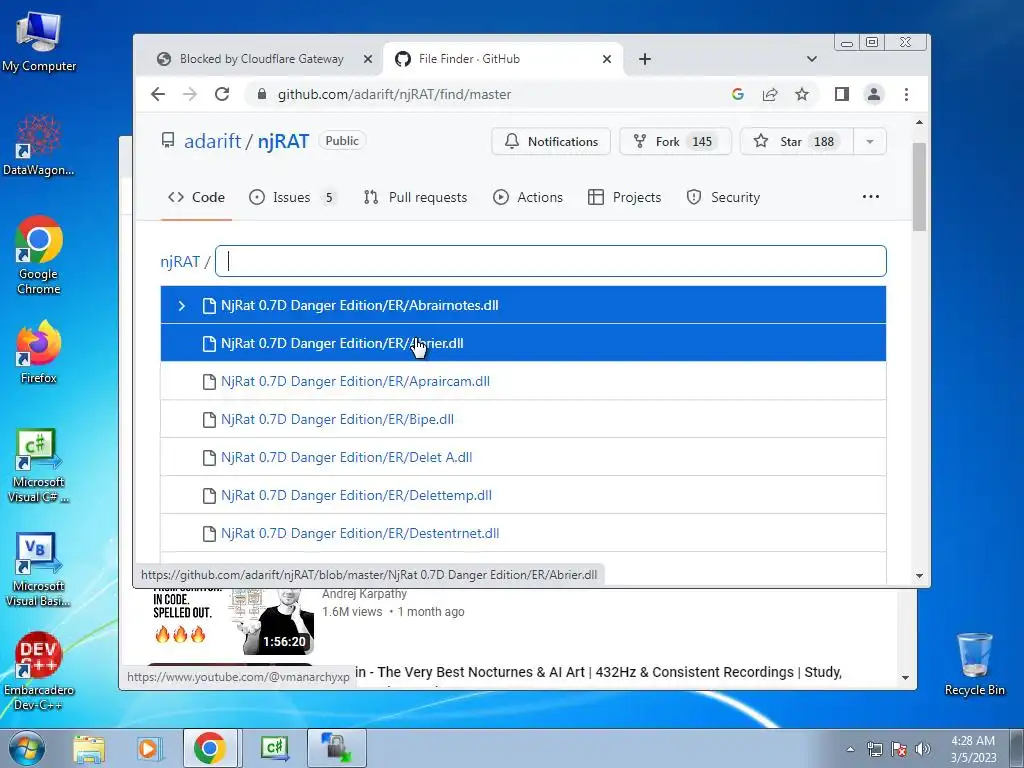Open the tab search chevron

[812, 59]
